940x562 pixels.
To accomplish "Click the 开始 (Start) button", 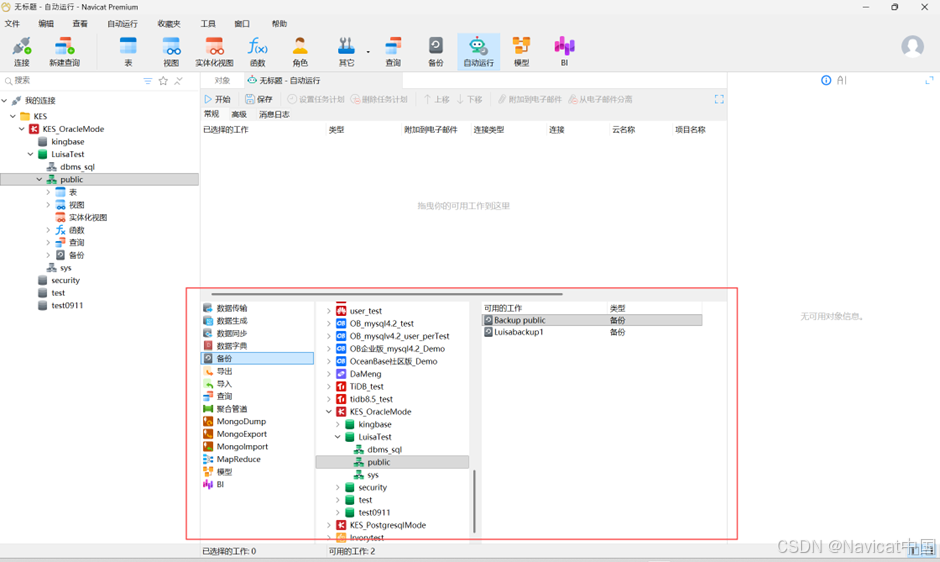I will (x=217, y=100).
